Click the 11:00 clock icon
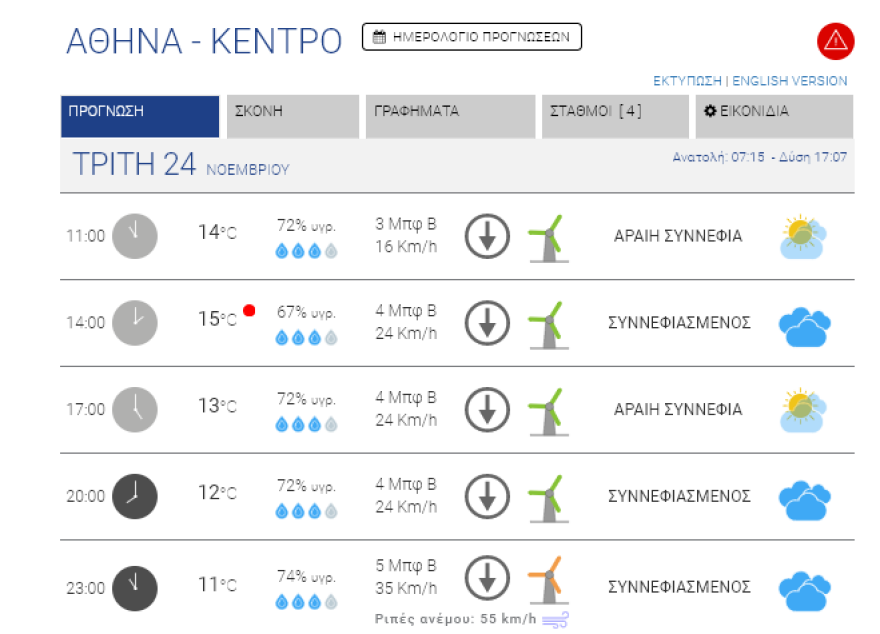The image size is (880, 634). (x=134, y=236)
